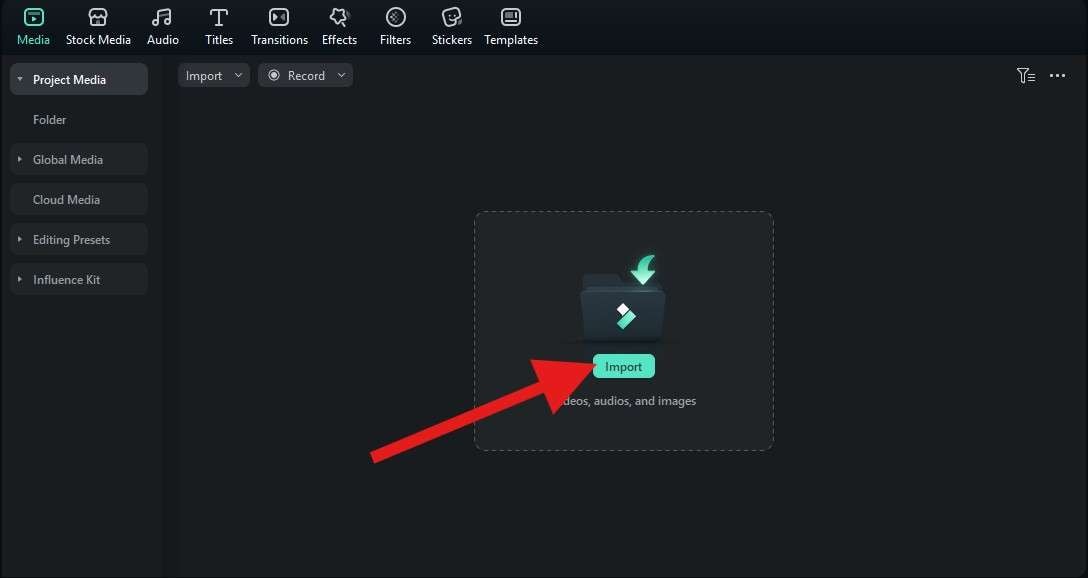
Task: Expand the Editing Presets arrow
Action: 19,239
